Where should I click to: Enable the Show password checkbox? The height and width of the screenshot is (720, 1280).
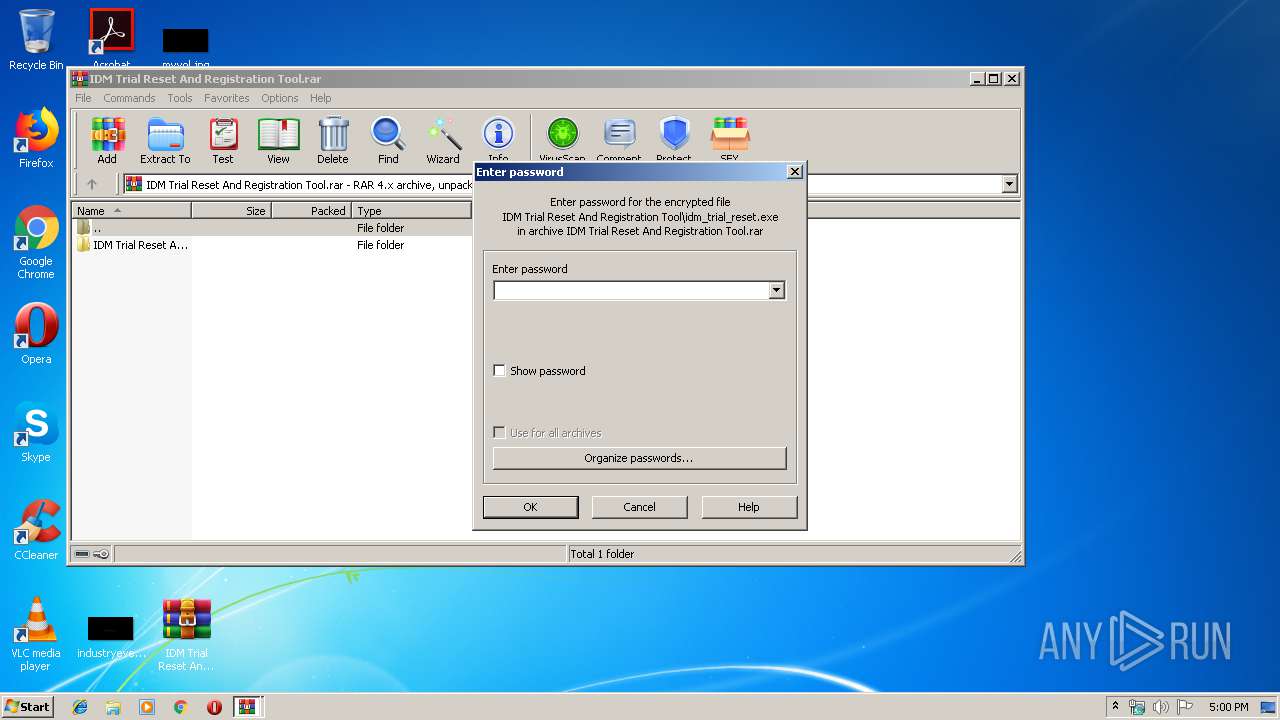[500, 371]
